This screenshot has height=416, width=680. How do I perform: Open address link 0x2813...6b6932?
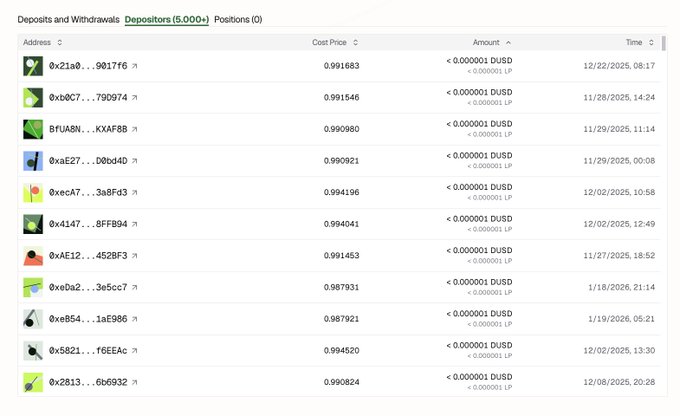88,383
